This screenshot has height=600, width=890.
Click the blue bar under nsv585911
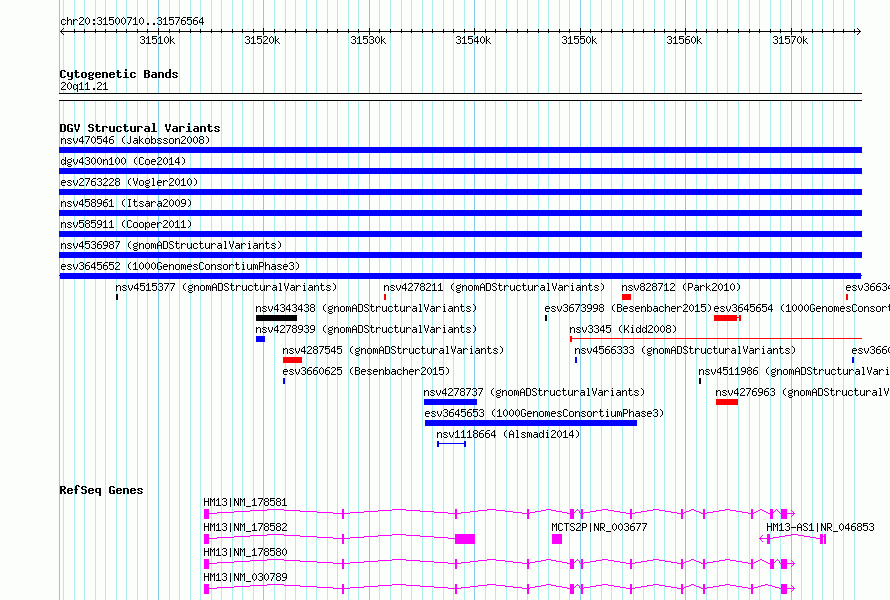(x=460, y=234)
